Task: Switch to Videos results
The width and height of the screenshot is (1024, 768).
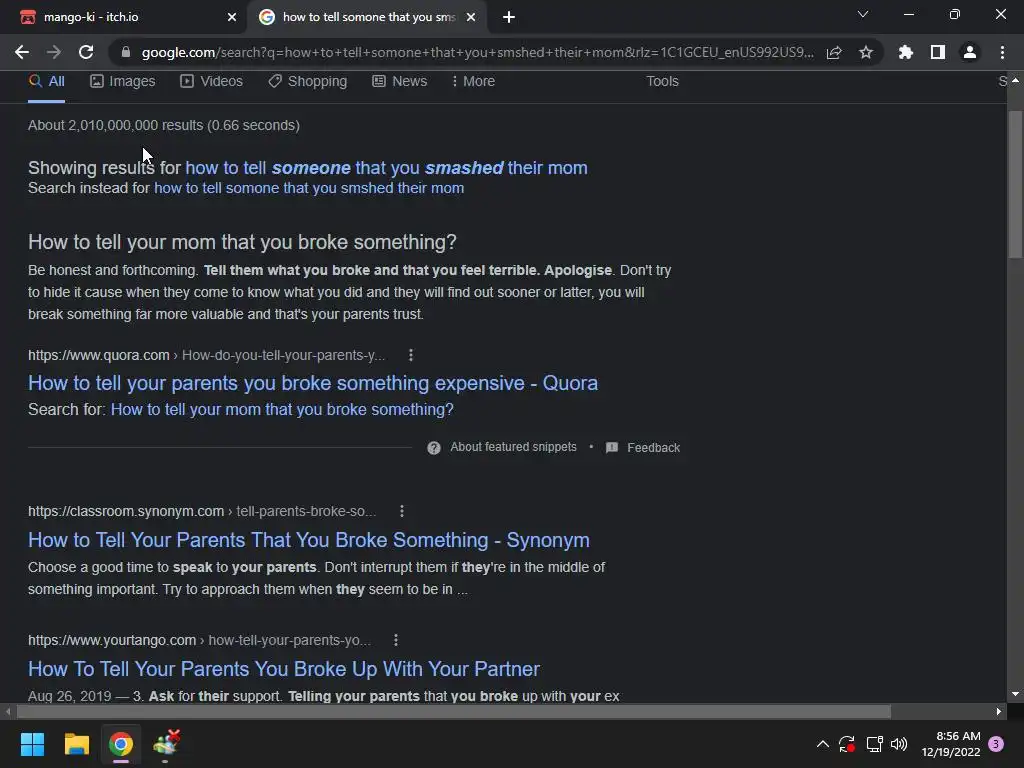Action: click(212, 82)
